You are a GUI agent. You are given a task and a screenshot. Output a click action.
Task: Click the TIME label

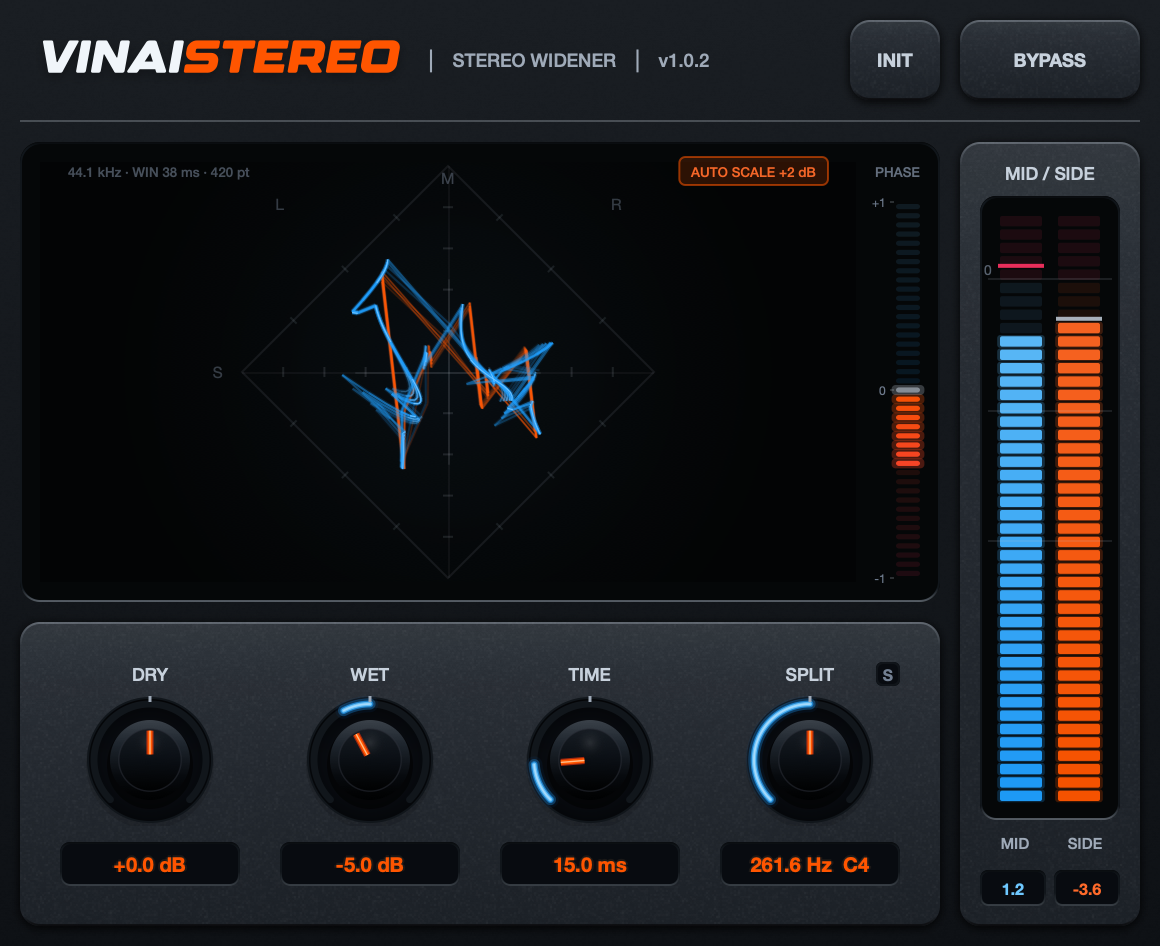tap(590, 675)
